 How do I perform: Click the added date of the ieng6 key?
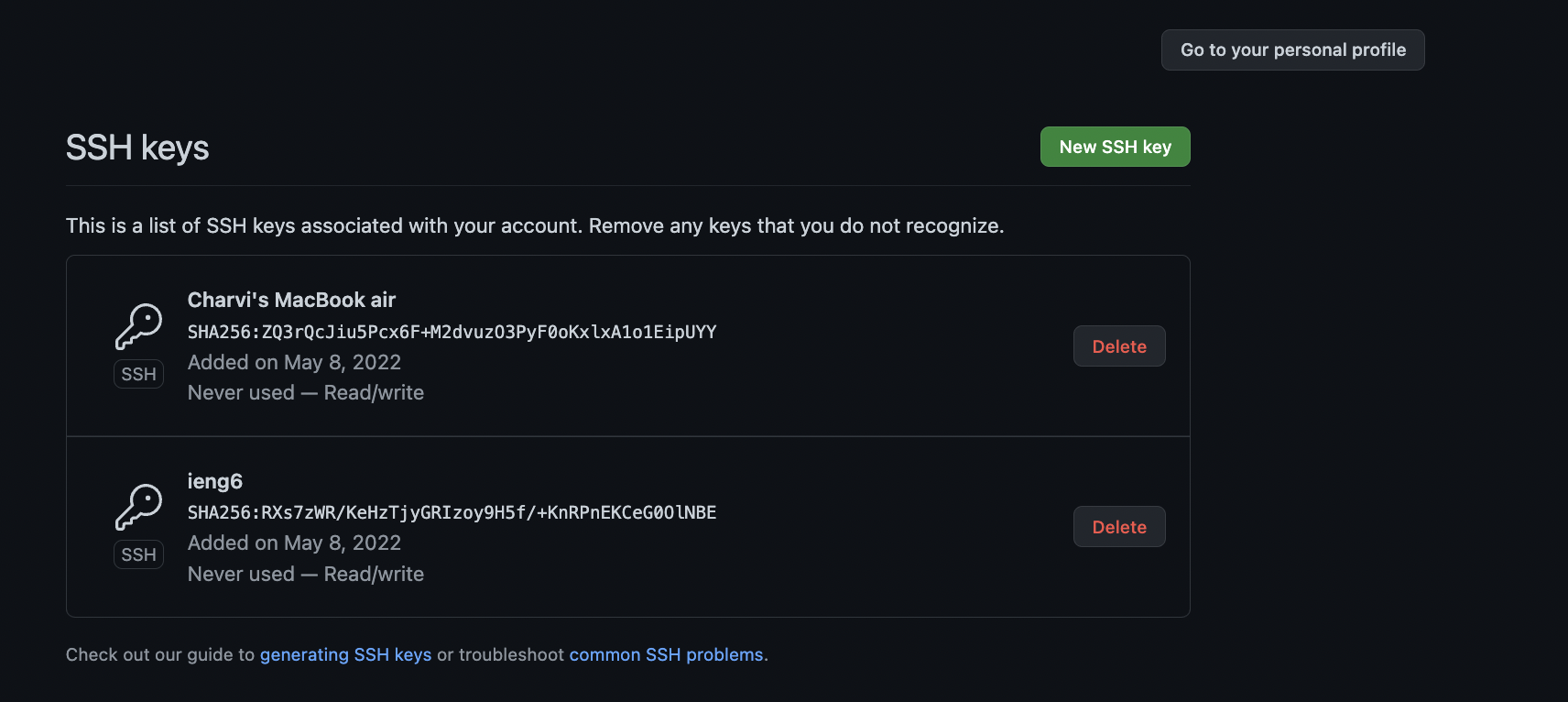click(x=294, y=543)
